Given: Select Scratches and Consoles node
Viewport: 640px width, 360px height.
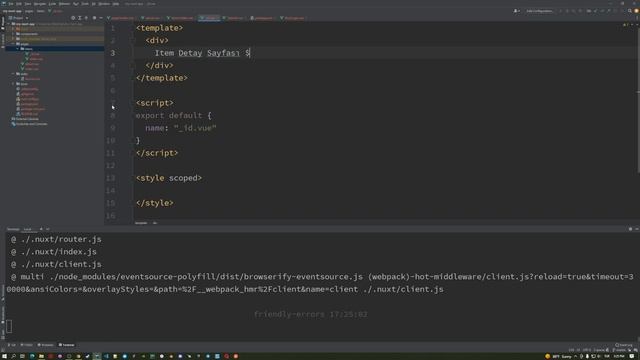Looking at the screenshot, I should point(29,124).
